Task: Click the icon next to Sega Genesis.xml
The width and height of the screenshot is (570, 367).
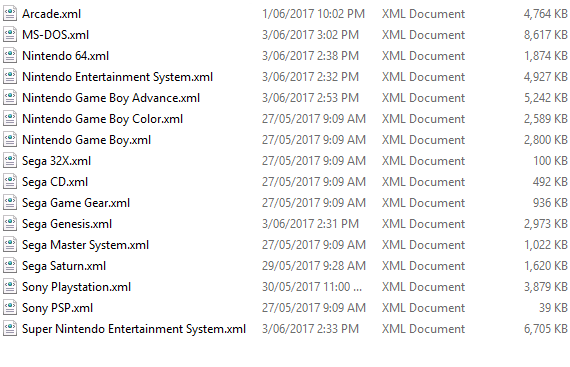Action: pyautogui.click(x=10, y=224)
